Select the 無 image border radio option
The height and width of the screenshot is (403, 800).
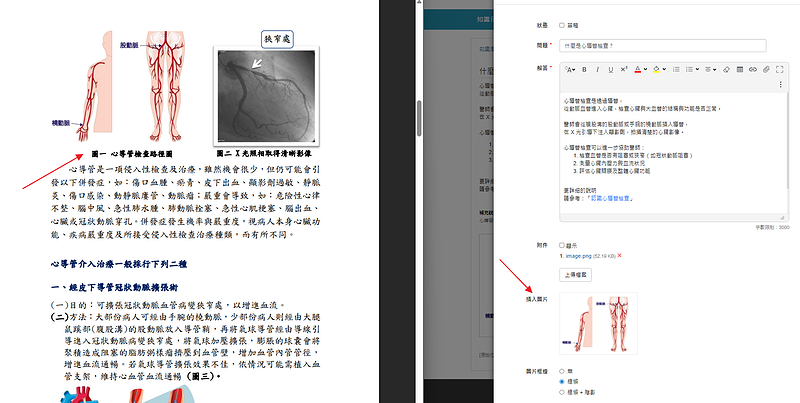pos(562,370)
